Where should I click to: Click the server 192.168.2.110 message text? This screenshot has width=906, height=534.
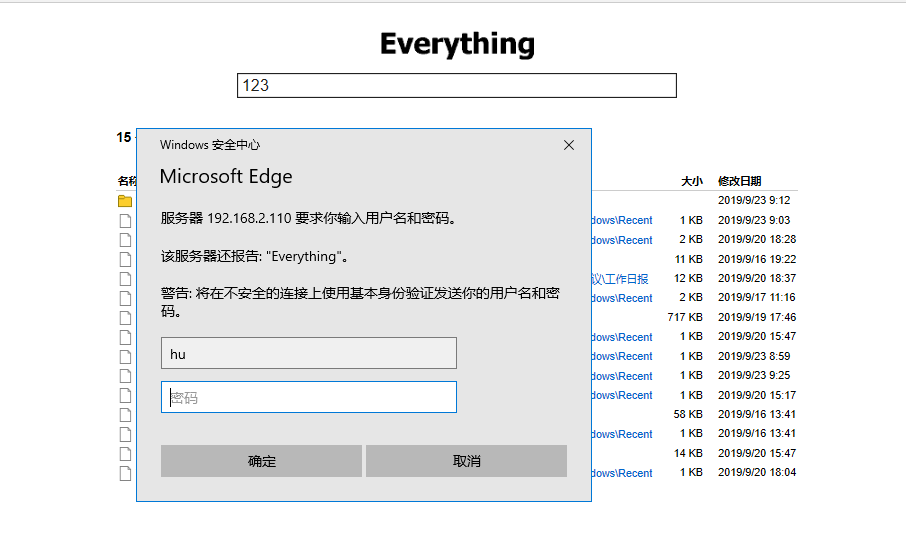[309, 218]
